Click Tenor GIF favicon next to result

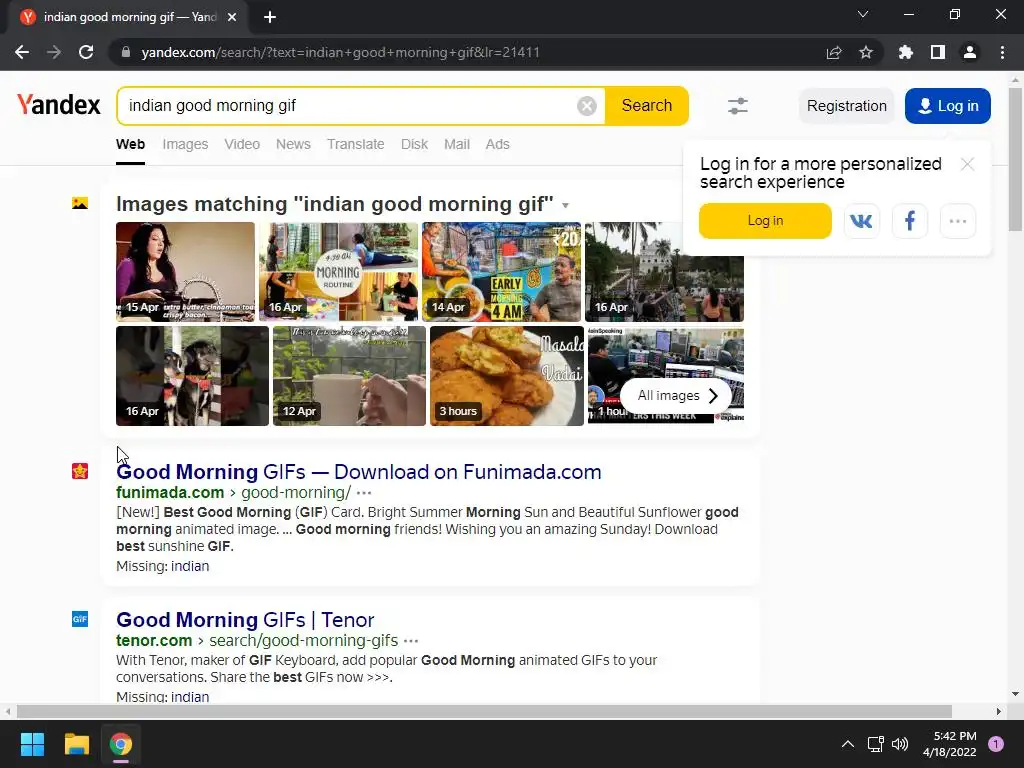[80, 618]
